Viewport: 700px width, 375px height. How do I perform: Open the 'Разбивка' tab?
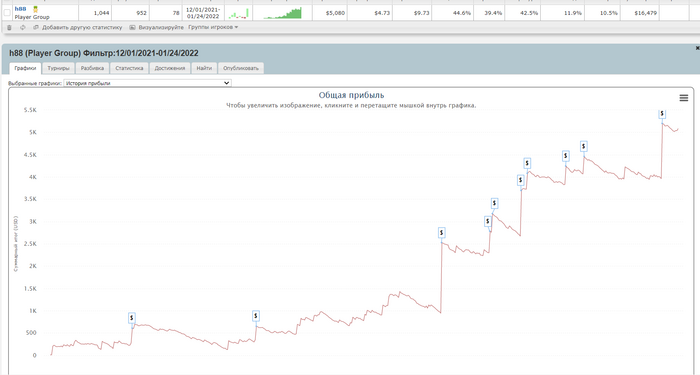[x=92, y=68]
